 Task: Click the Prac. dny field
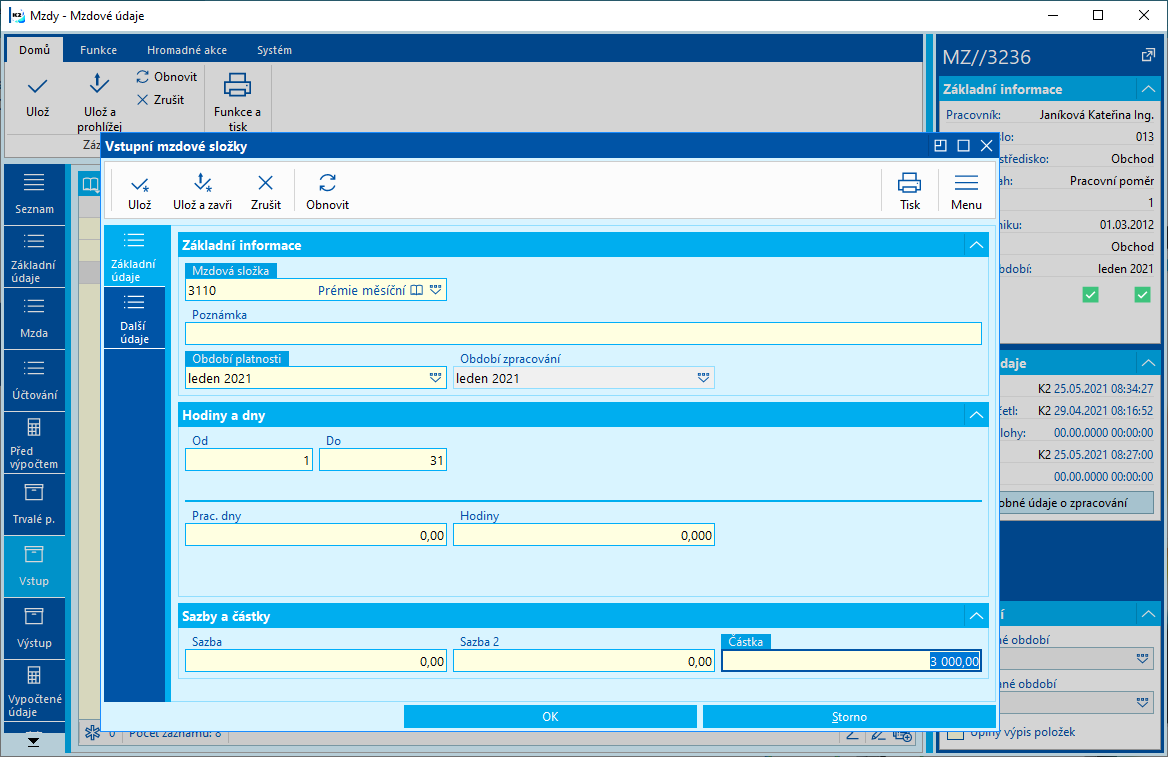click(x=316, y=535)
